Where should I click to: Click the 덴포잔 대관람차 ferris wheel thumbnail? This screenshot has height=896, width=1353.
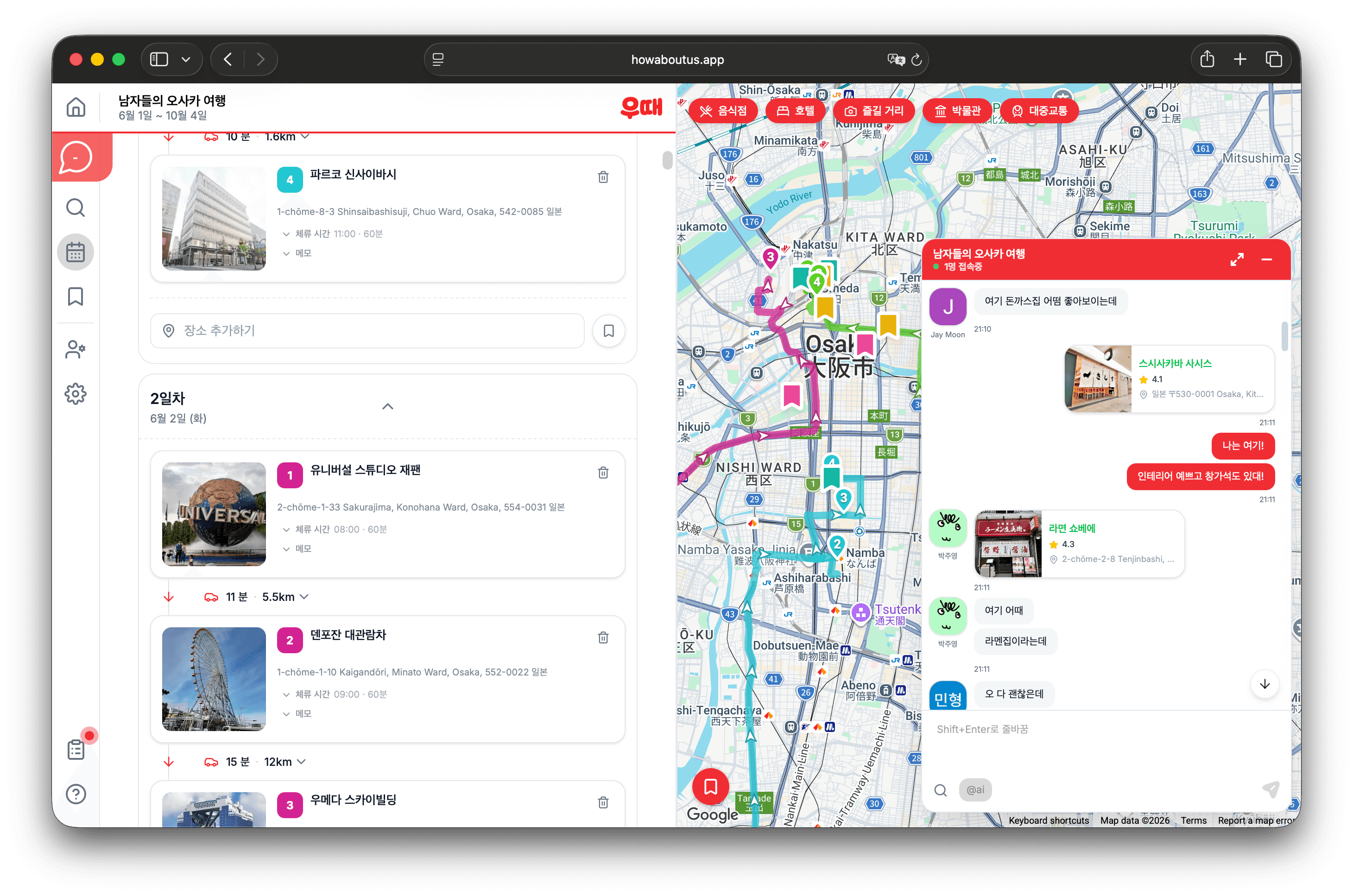(x=214, y=680)
